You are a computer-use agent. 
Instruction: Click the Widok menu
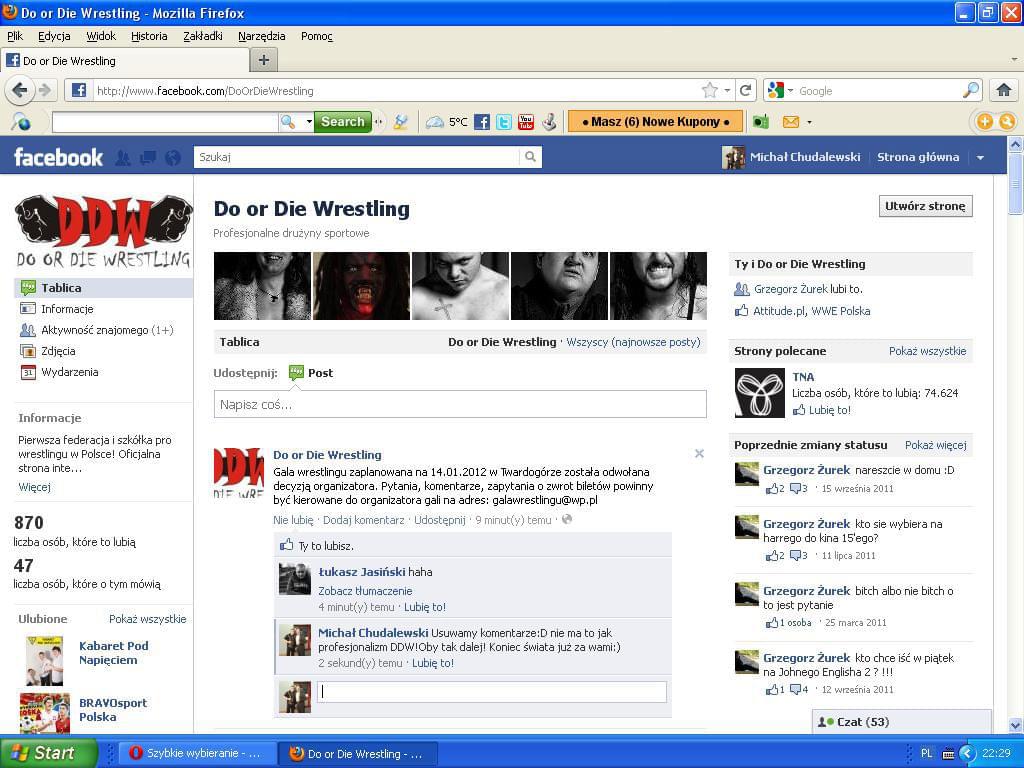[x=101, y=37]
